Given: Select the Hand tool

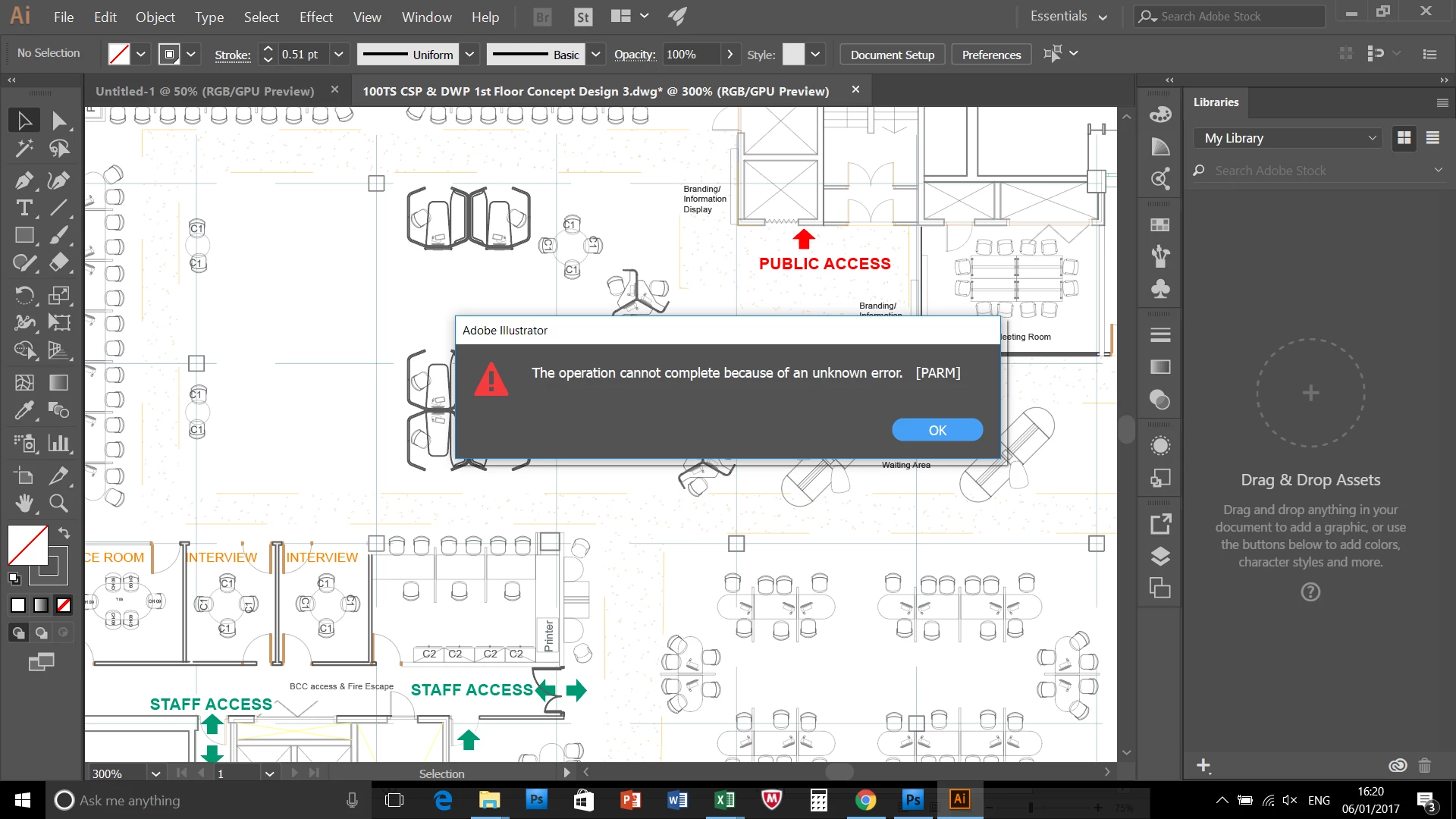Looking at the screenshot, I should click(24, 503).
